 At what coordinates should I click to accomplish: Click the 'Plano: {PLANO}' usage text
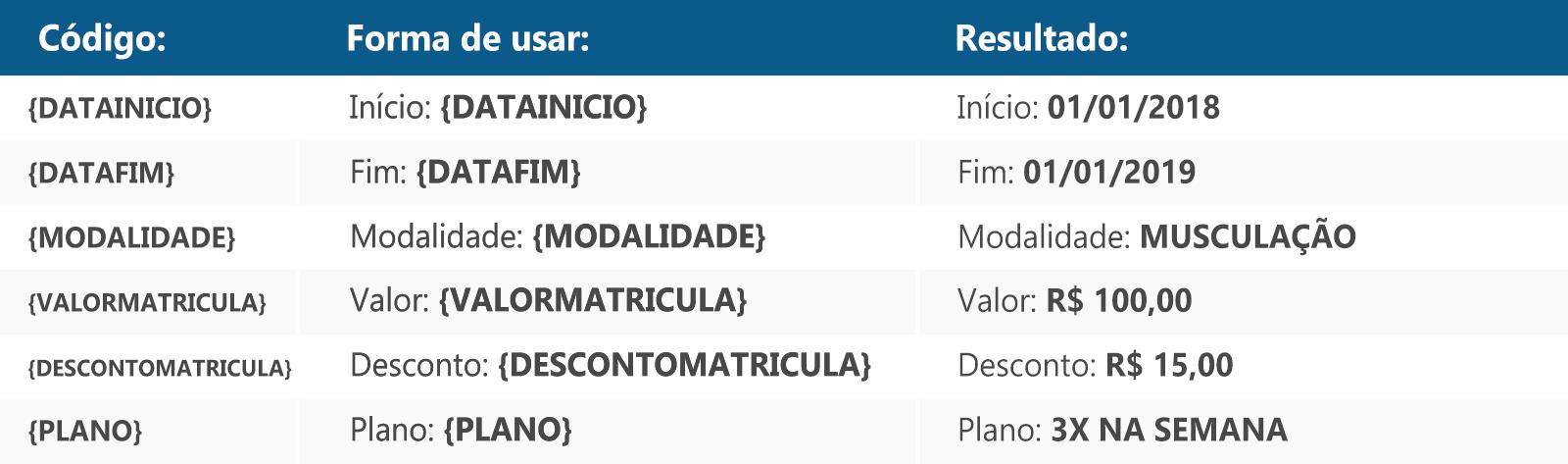click(x=461, y=430)
